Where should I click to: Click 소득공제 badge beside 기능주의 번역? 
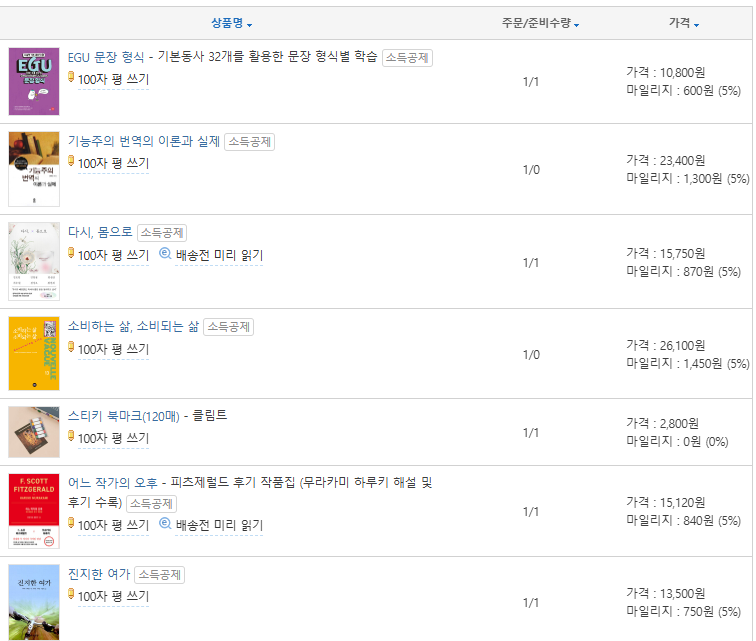pyautogui.click(x=250, y=142)
